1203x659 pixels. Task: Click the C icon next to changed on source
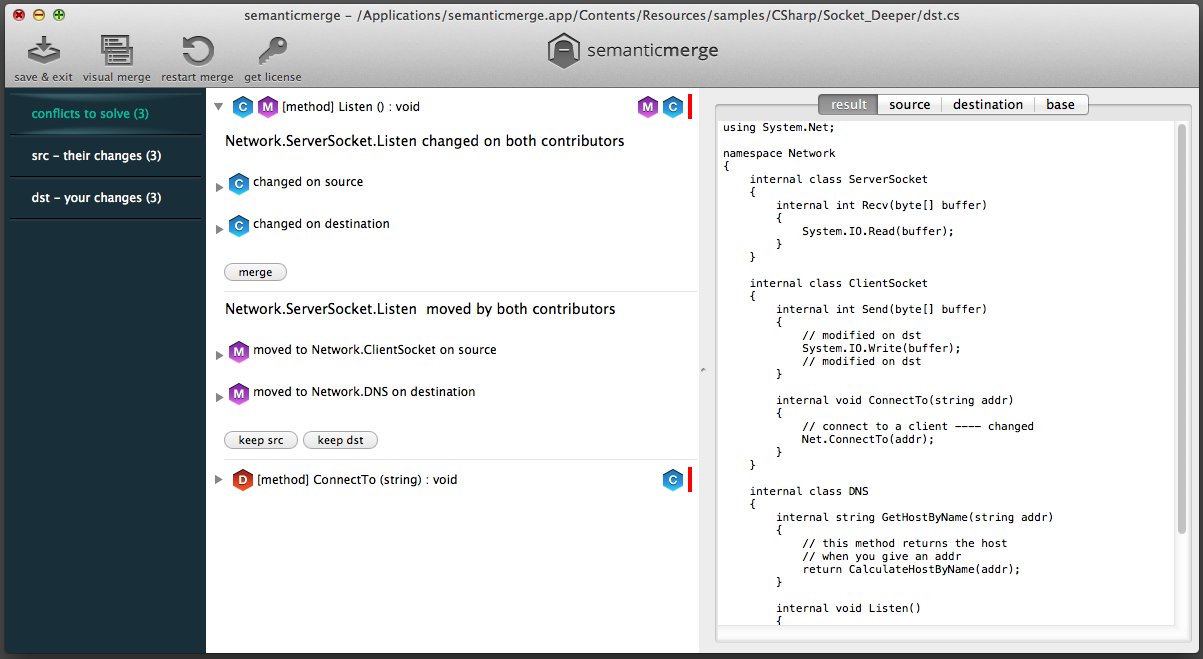click(x=238, y=183)
